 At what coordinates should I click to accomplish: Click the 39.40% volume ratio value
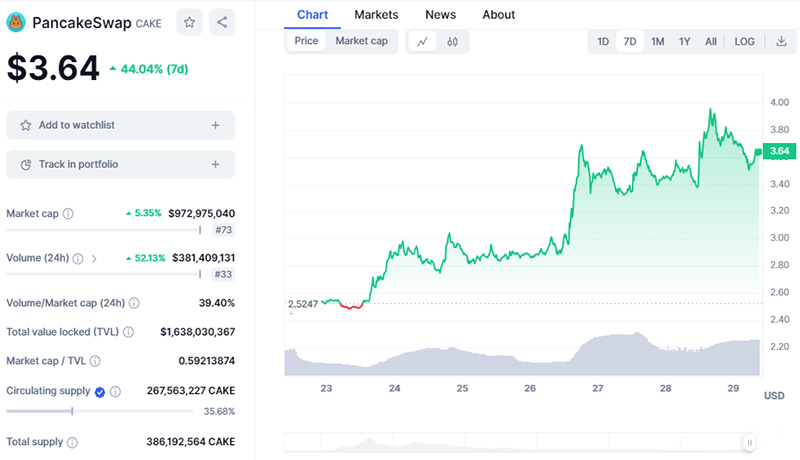(x=217, y=303)
